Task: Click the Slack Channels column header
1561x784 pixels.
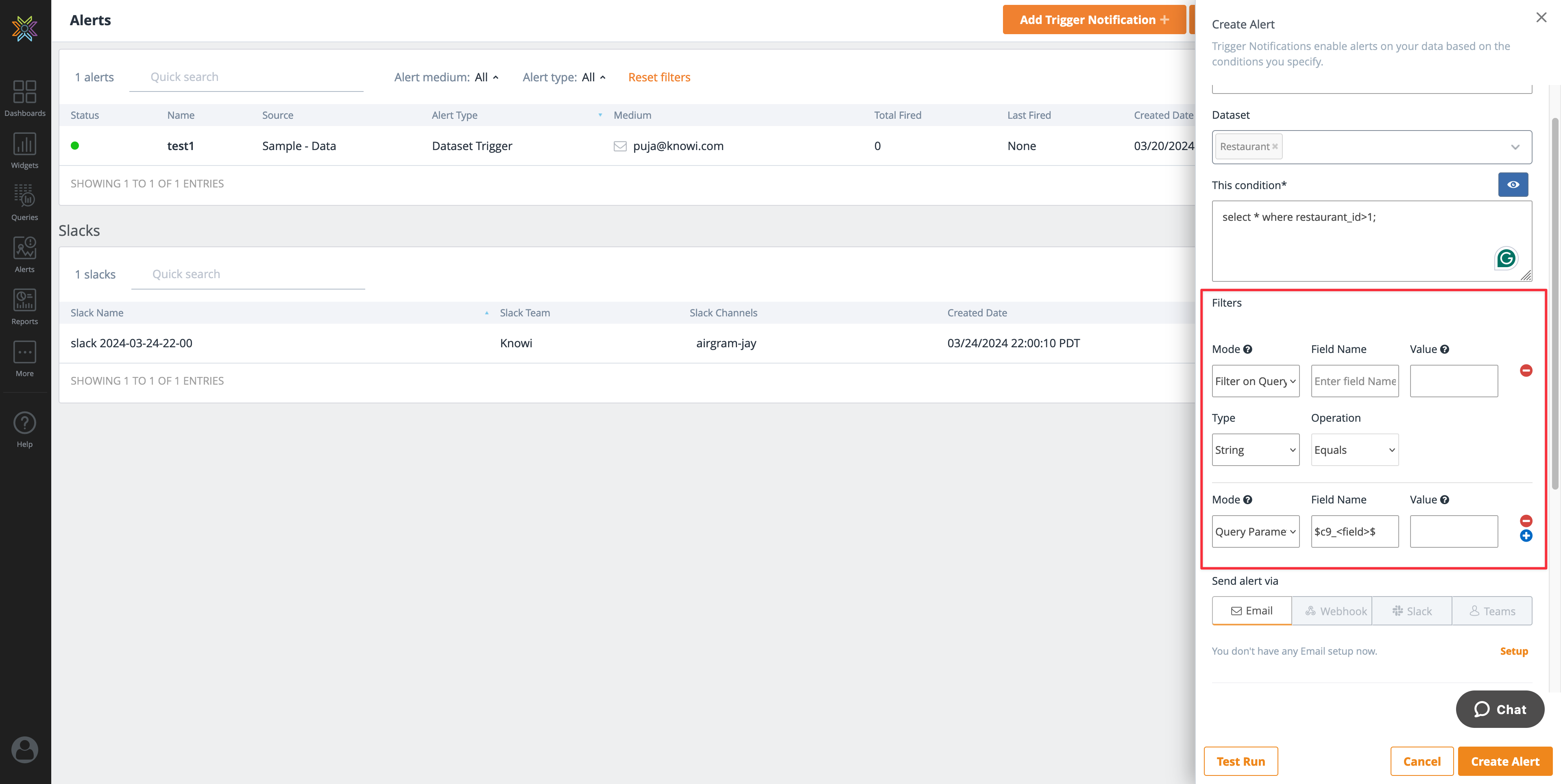Action: (x=724, y=313)
